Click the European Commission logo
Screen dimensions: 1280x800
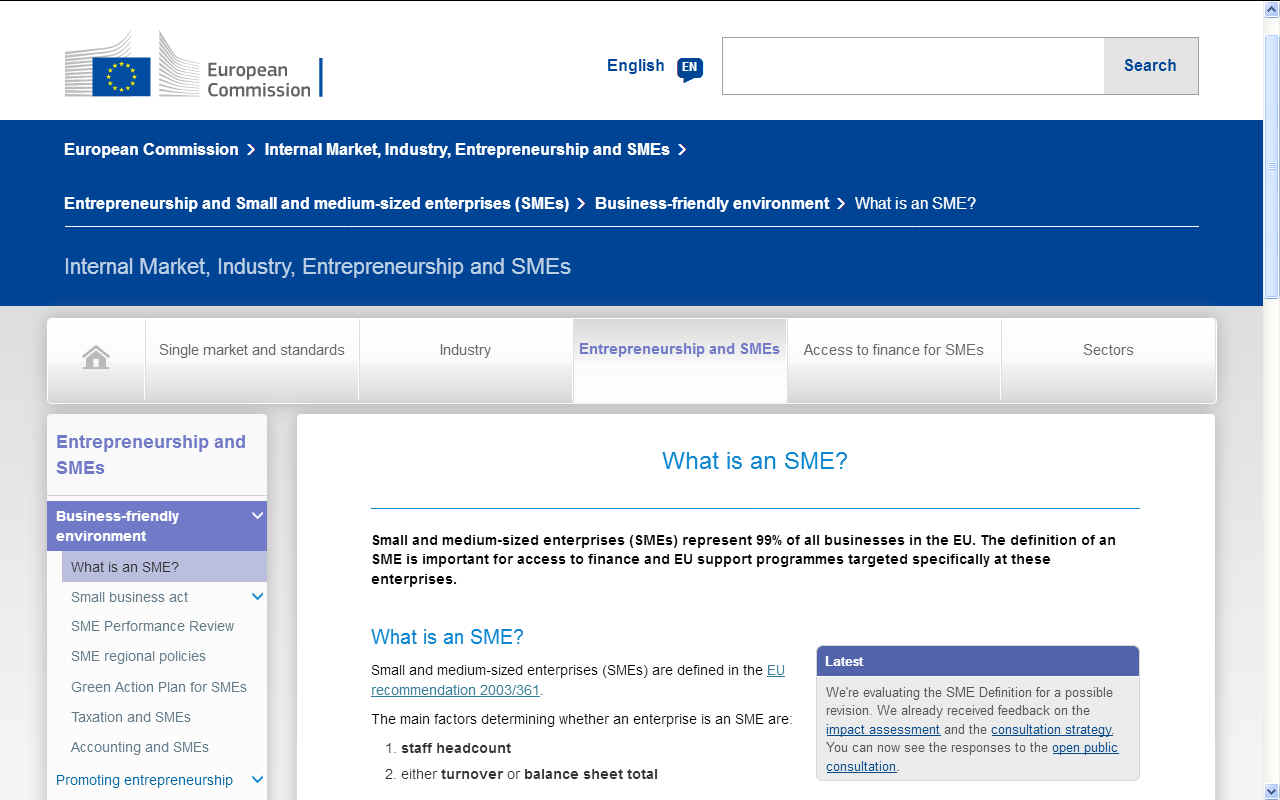point(193,65)
